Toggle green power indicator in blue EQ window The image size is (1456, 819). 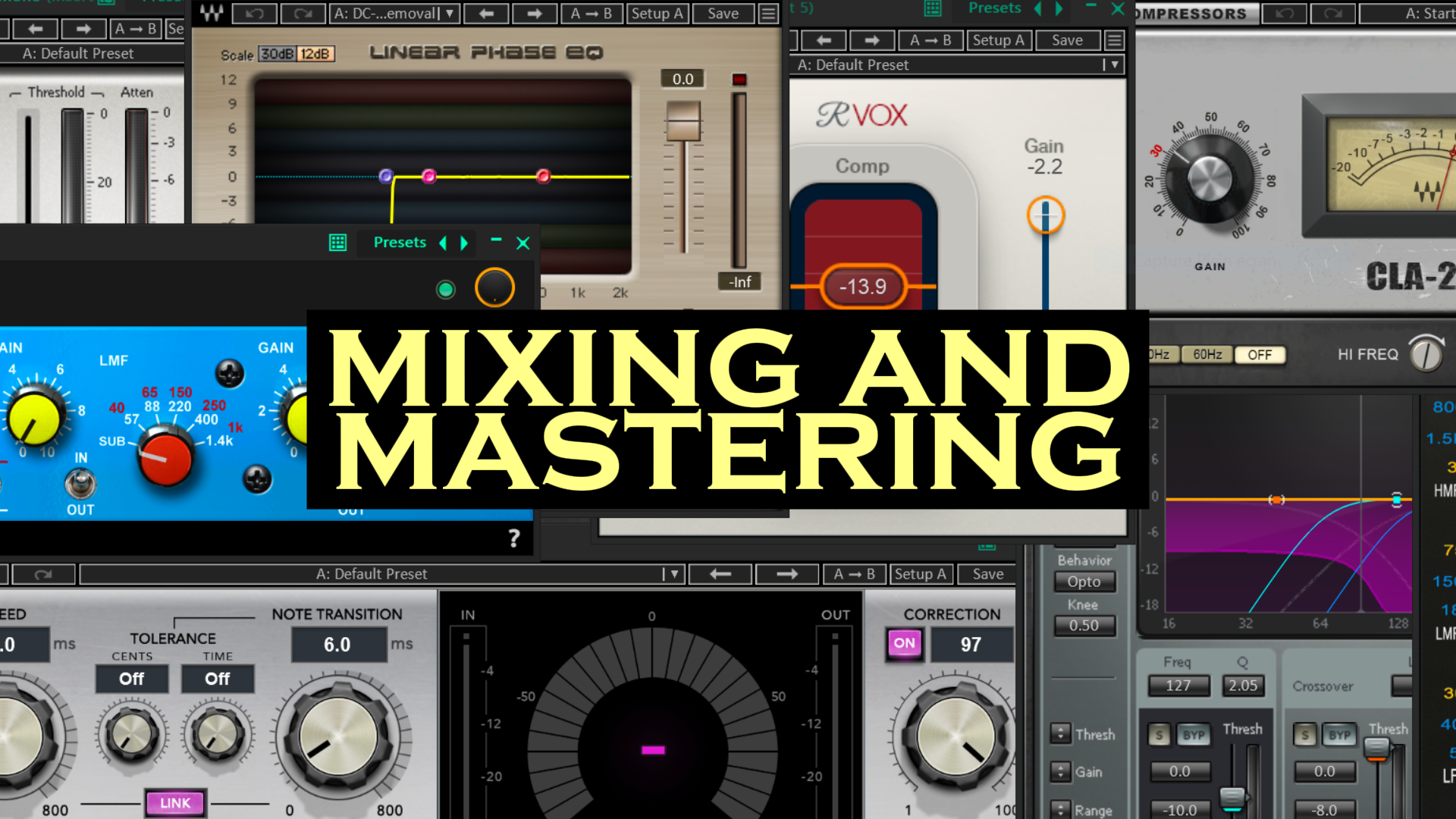coord(446,289)
